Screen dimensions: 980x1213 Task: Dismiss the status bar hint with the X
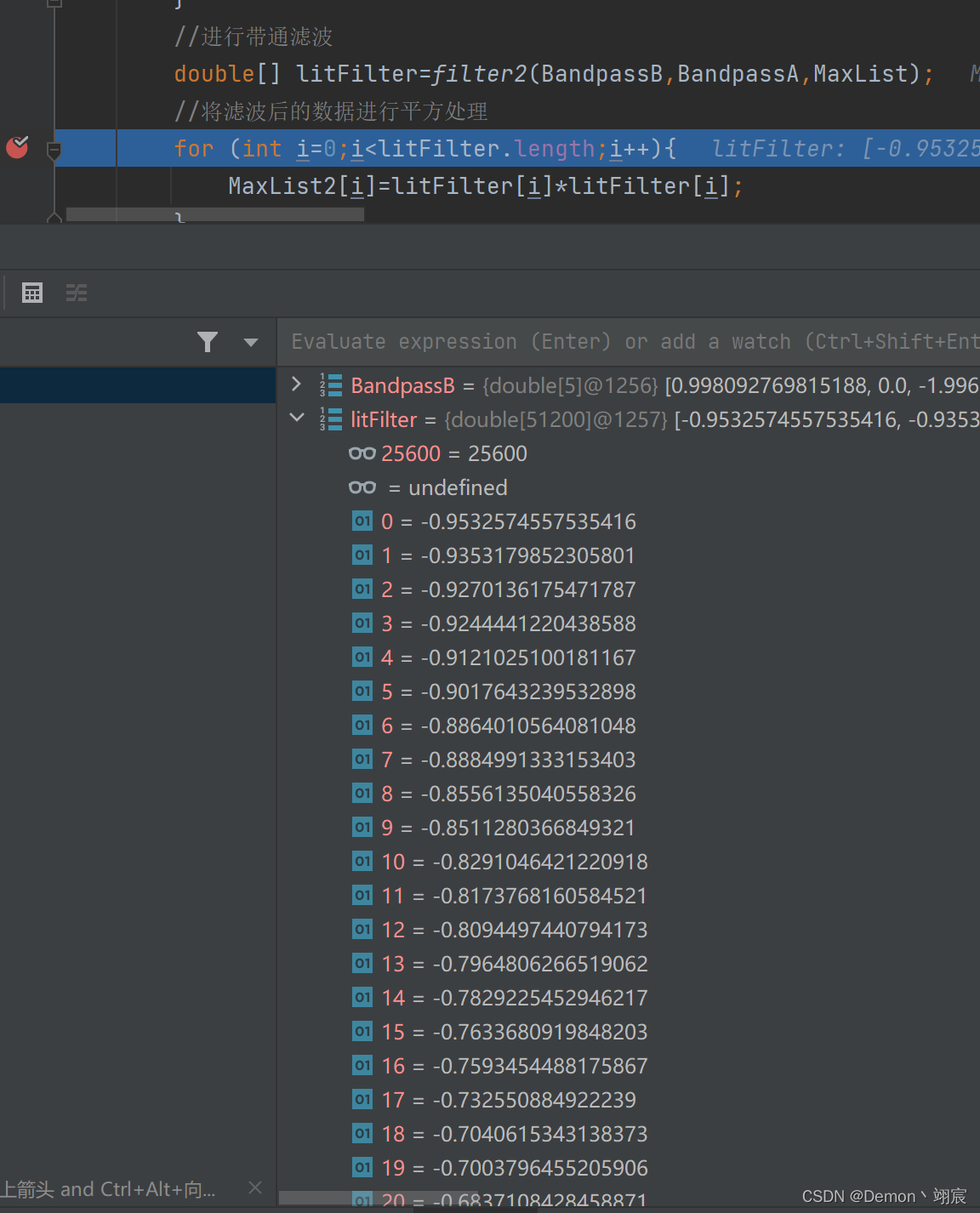[x=254, y=1187]
